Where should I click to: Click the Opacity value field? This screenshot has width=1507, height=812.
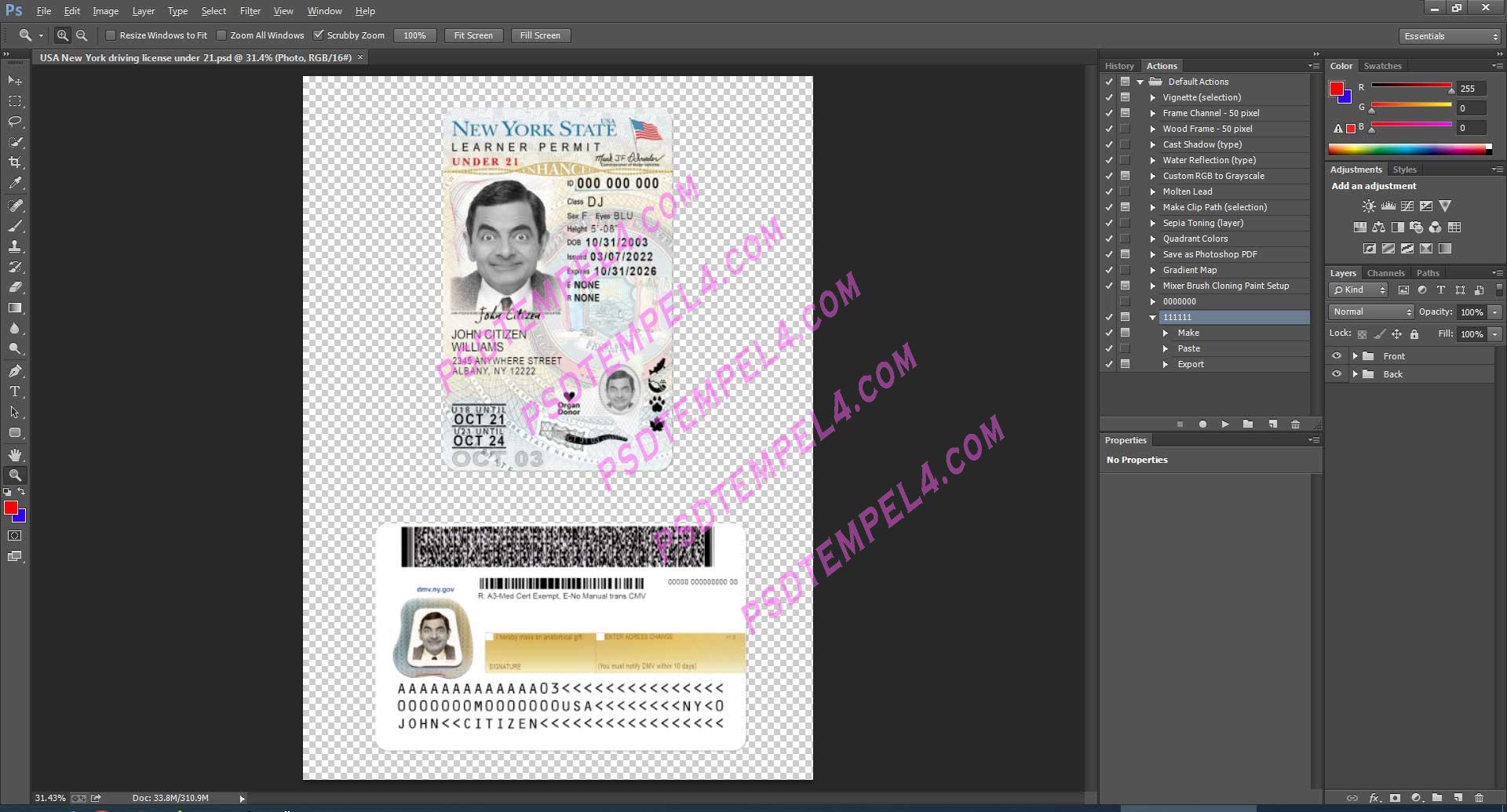tap(1473, 311)
